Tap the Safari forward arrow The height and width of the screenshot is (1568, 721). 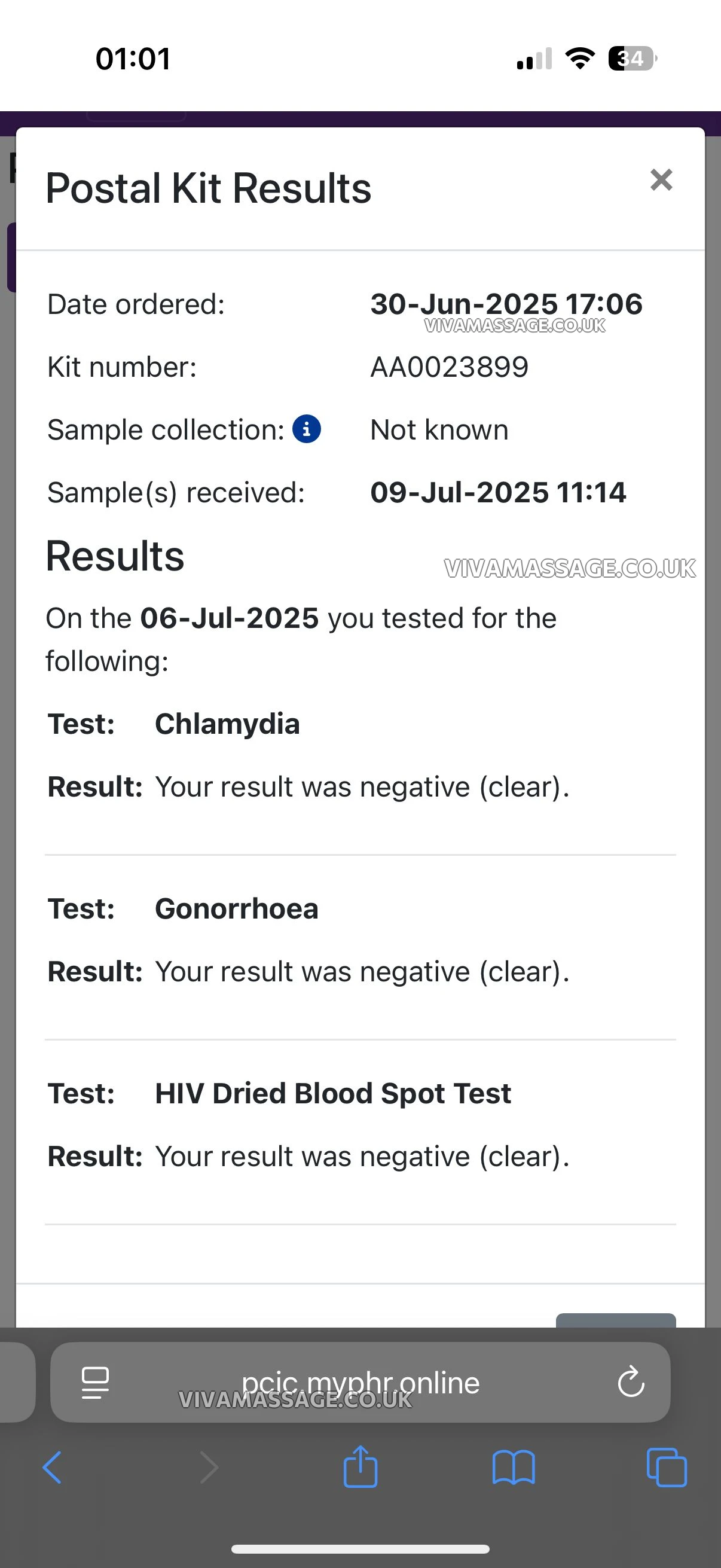point(209,1468)
